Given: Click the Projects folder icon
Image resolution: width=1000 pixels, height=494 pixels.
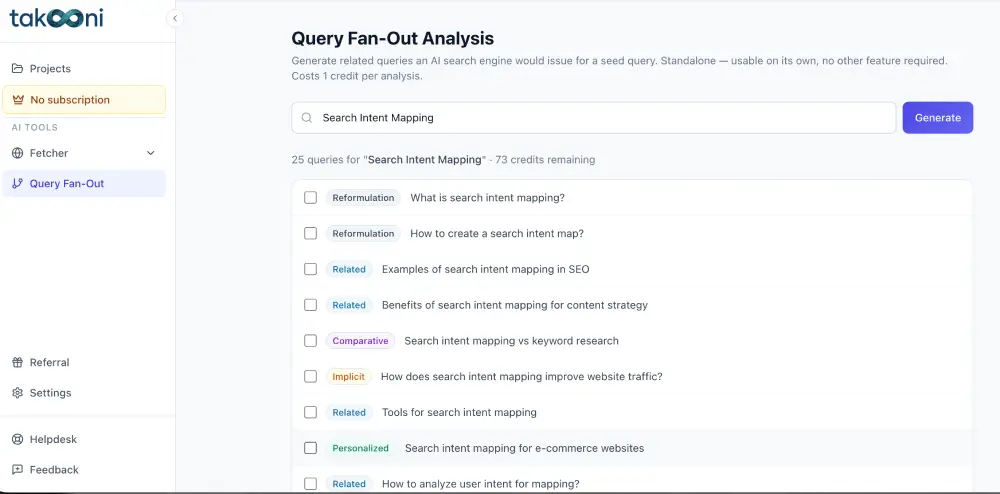Looking at the screenshot, I should point(17,68).
